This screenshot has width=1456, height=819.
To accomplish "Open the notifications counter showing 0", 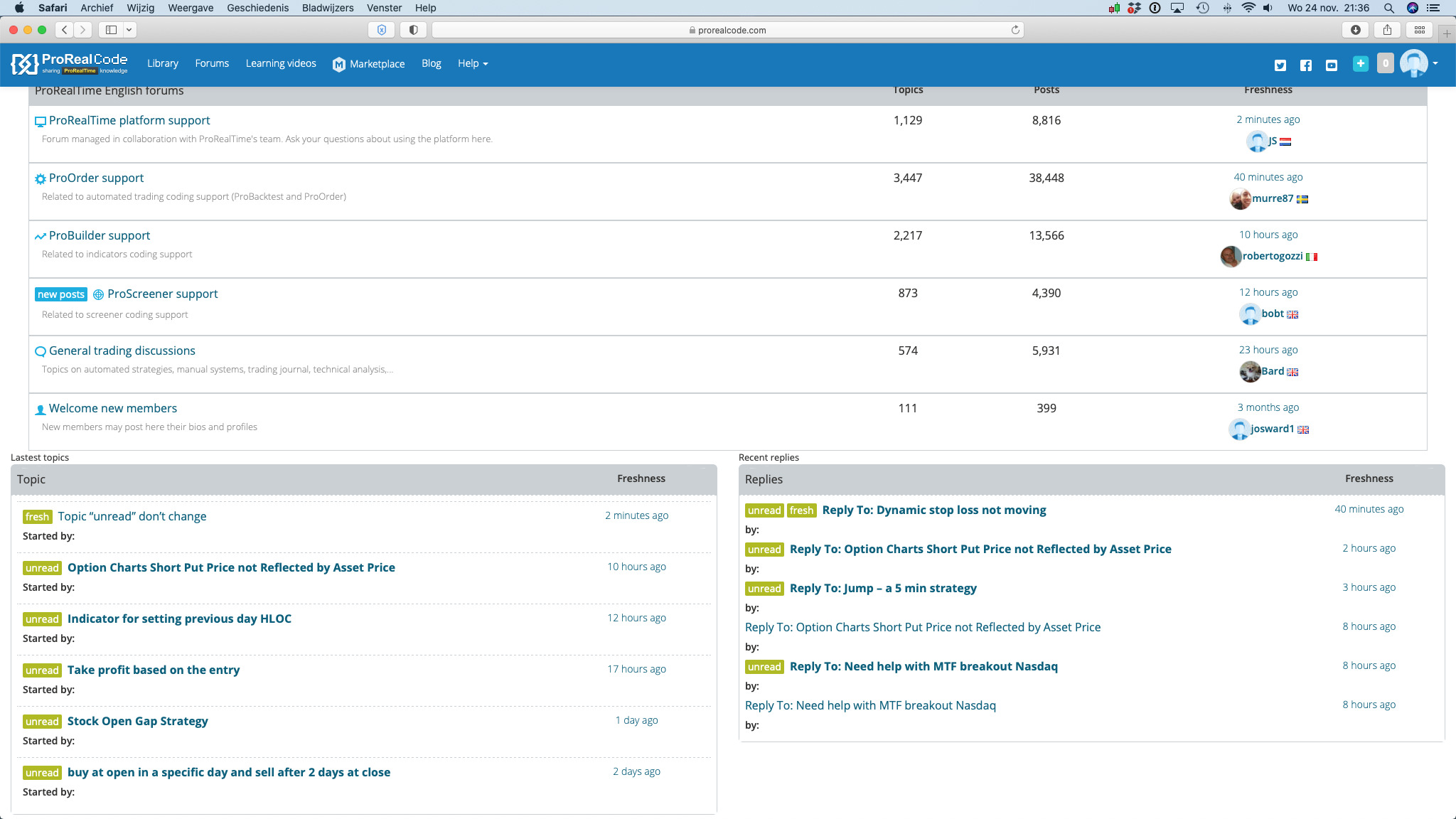I will (1385, 63).
